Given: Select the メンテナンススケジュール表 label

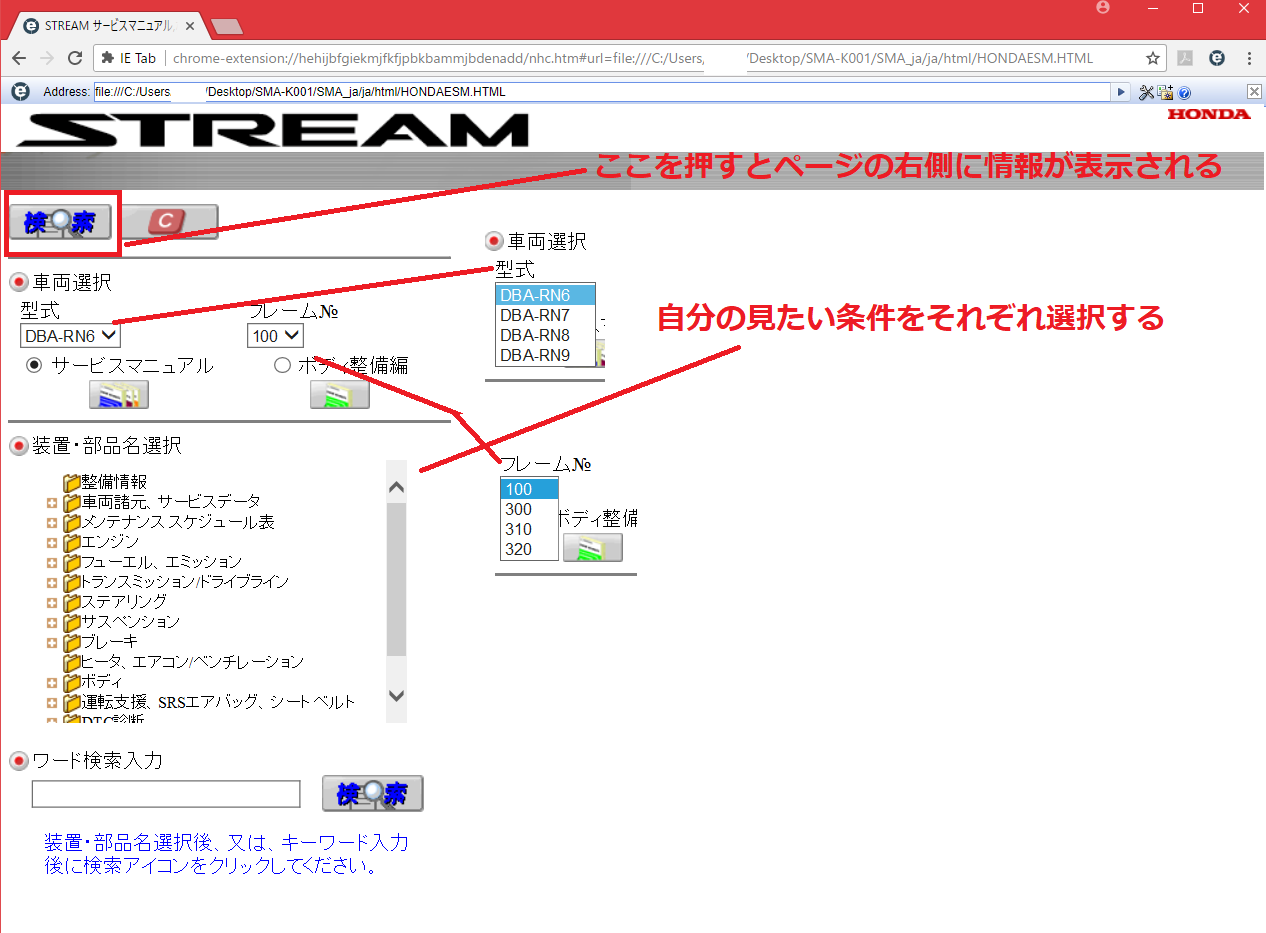Looking at the screenshot, I should coord(178,522).
